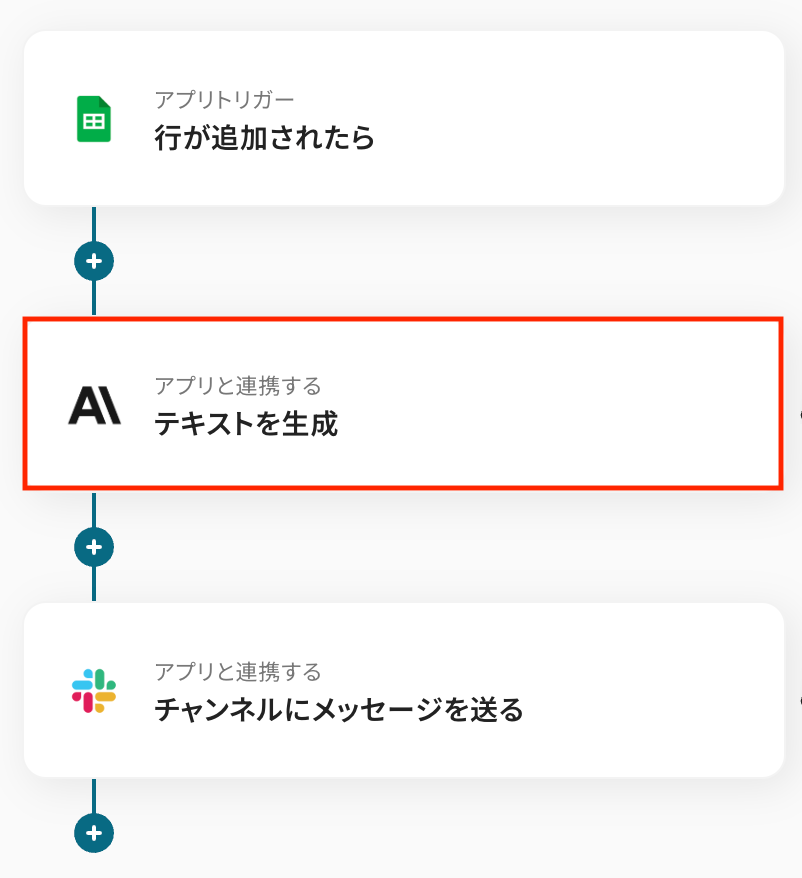Click connector line under テキストを生成 card
Viewport: 802px width, 878px height.
[94, 509]
